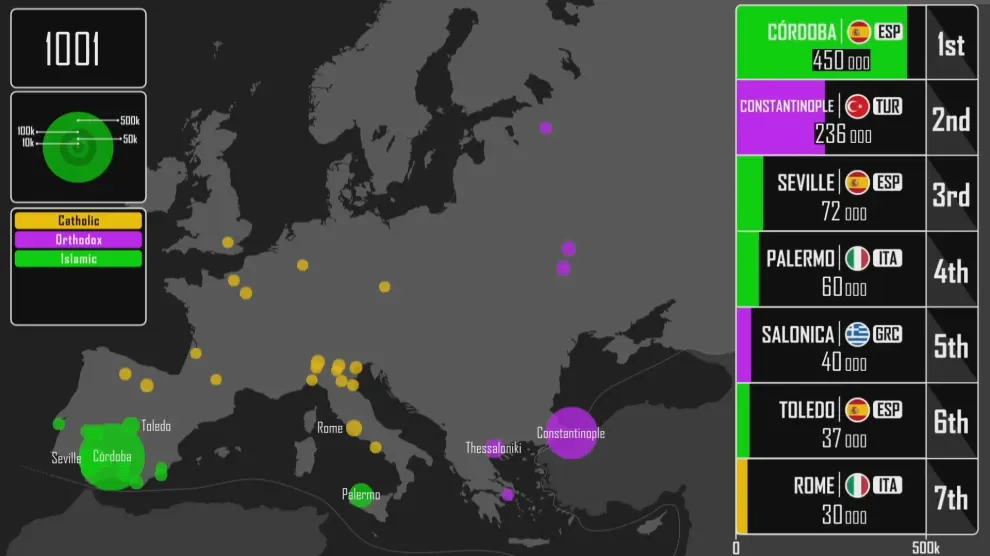
Task: Toggle the Orthodox legend label
Action: point(78,240)
